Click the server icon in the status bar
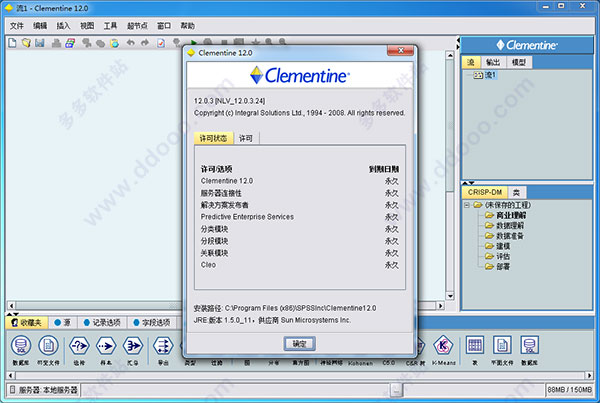 (13, 390)
